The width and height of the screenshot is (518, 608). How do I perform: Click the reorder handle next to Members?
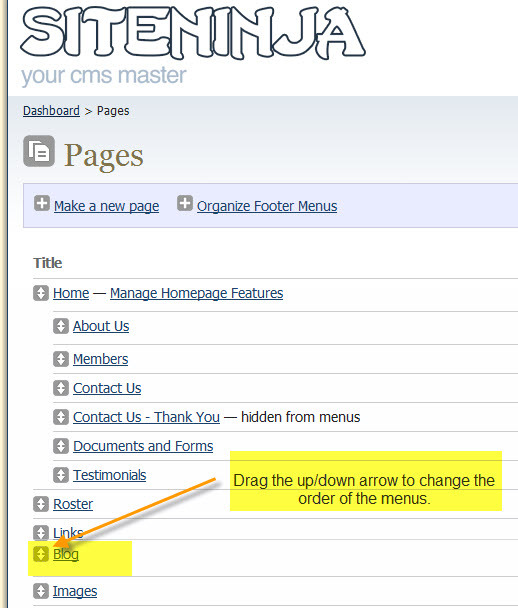click(61, 359)
